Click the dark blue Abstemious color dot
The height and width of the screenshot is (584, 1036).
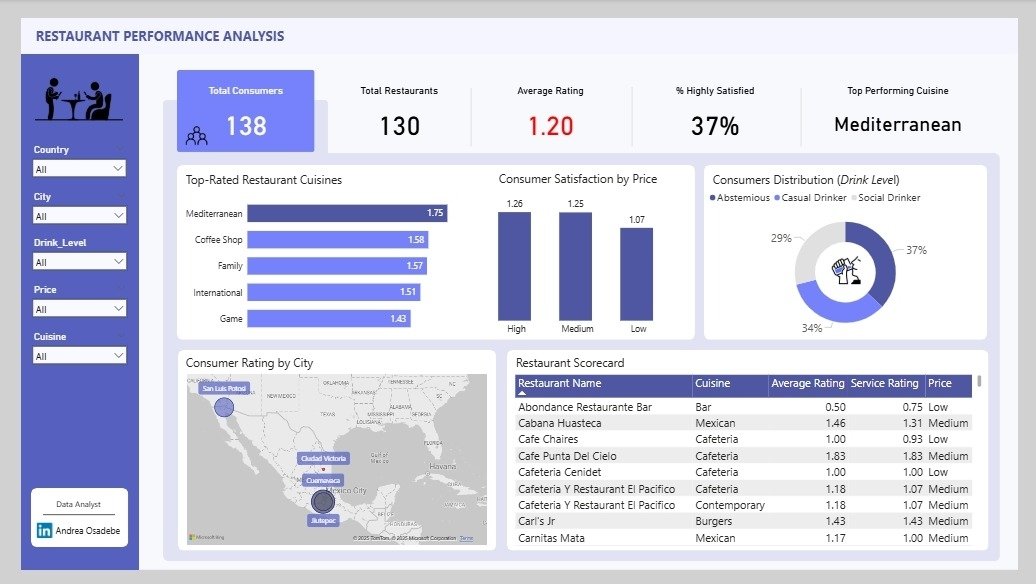(712, 198)
